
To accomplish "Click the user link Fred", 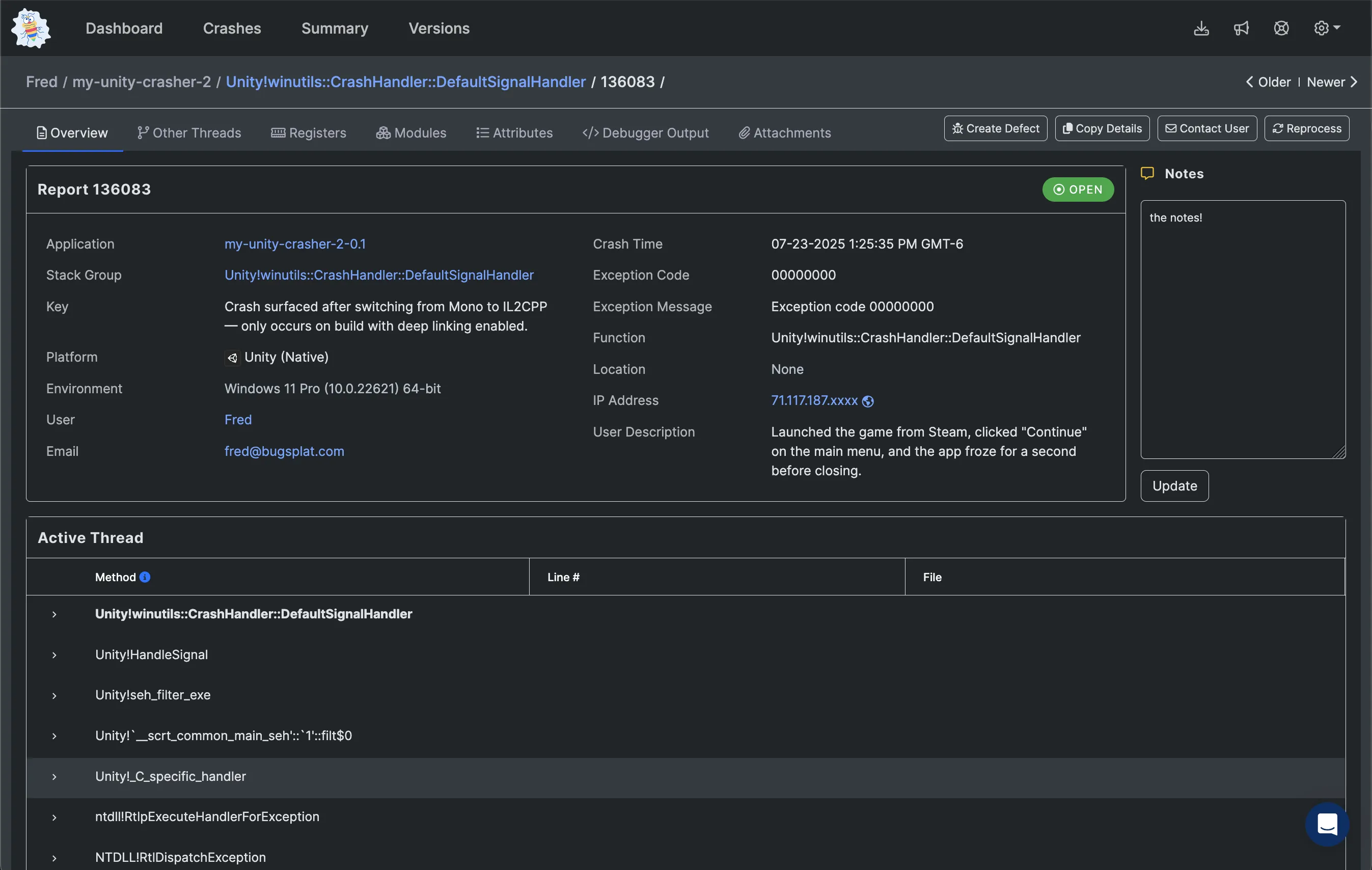I will 238,420.
